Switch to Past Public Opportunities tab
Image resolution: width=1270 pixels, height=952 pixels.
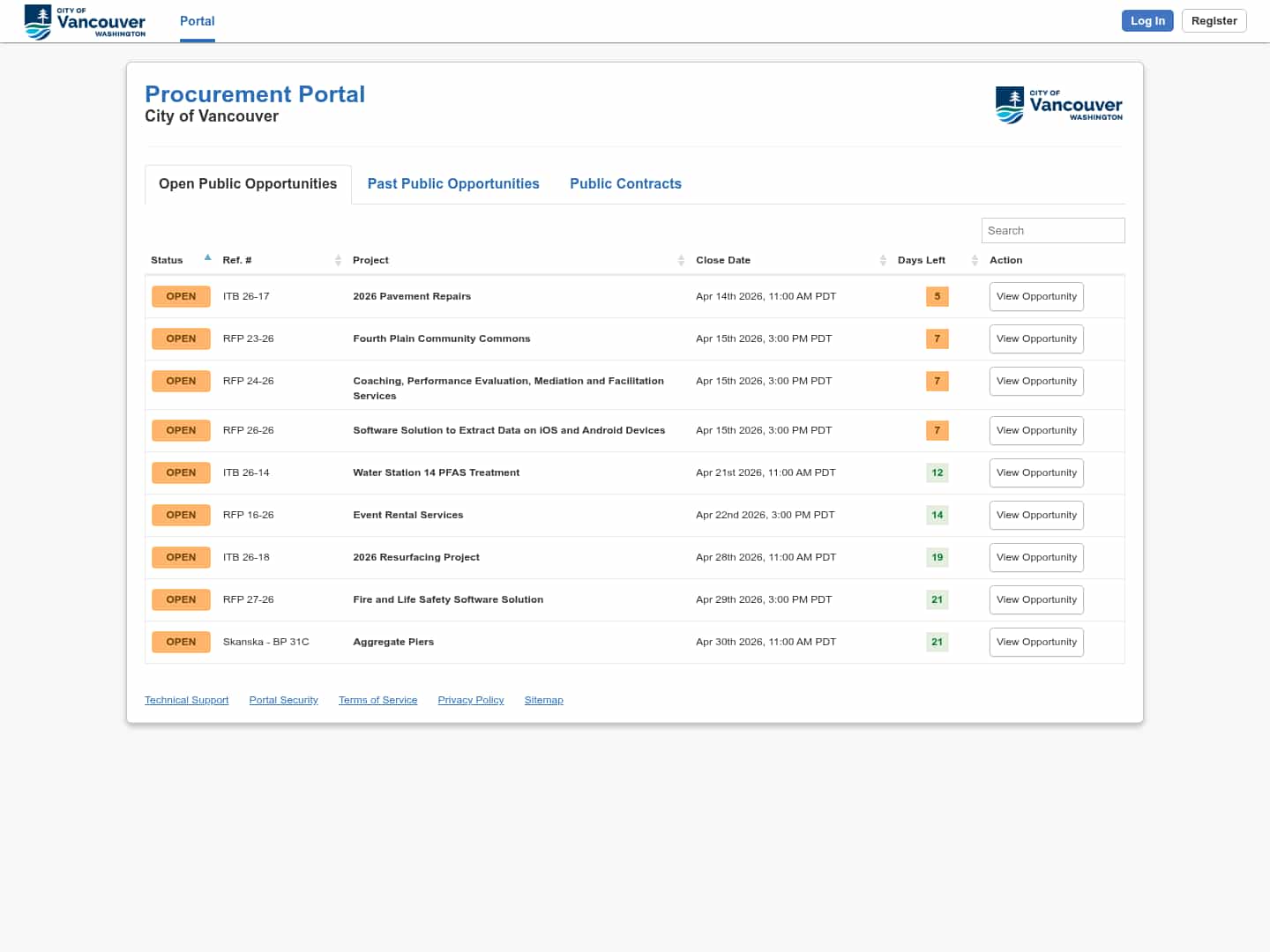453,183
